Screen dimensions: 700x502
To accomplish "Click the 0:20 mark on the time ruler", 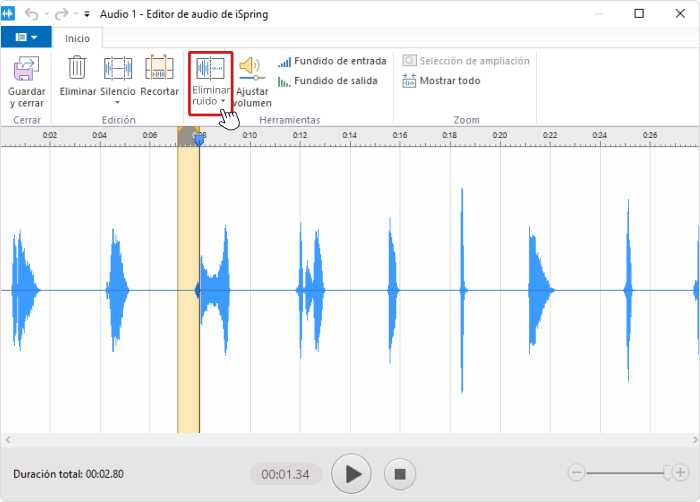I will (500, 135).
